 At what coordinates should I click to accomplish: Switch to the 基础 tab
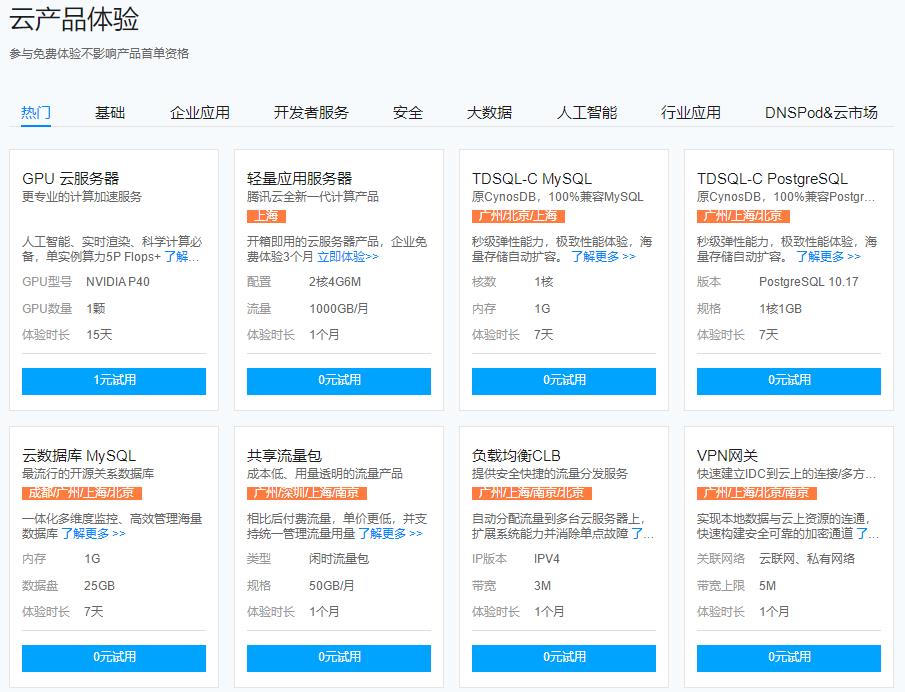coord(110,113)
